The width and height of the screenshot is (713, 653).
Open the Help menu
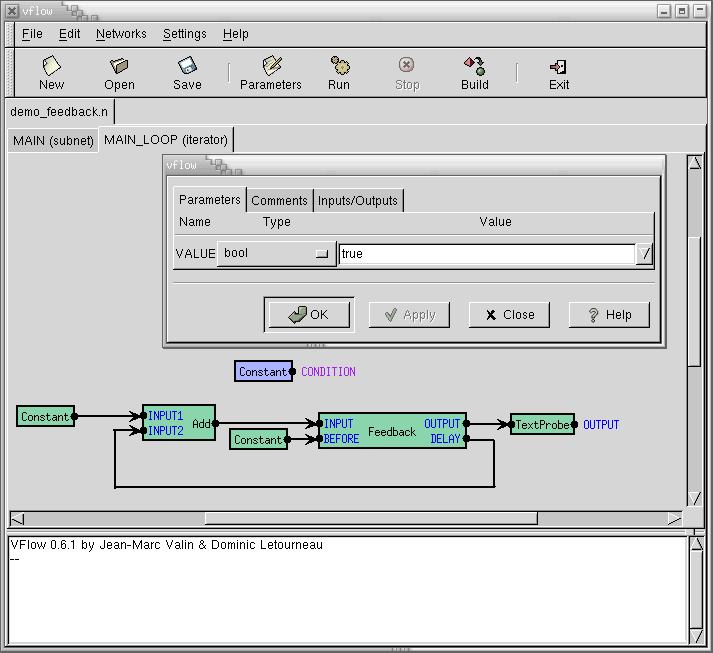pos(236,34)
